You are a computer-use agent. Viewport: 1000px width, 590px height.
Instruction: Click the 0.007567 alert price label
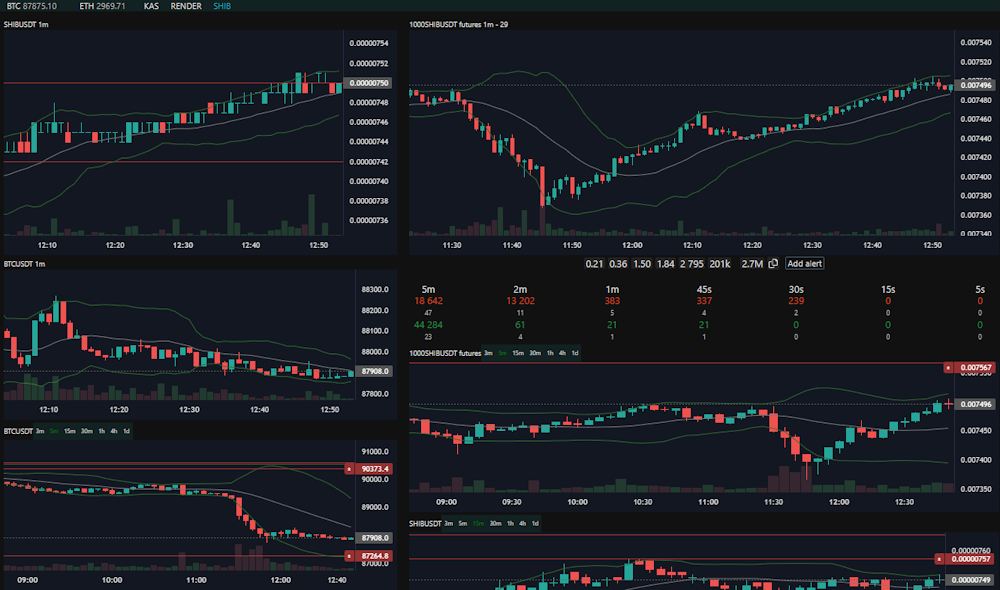point(976,367)
